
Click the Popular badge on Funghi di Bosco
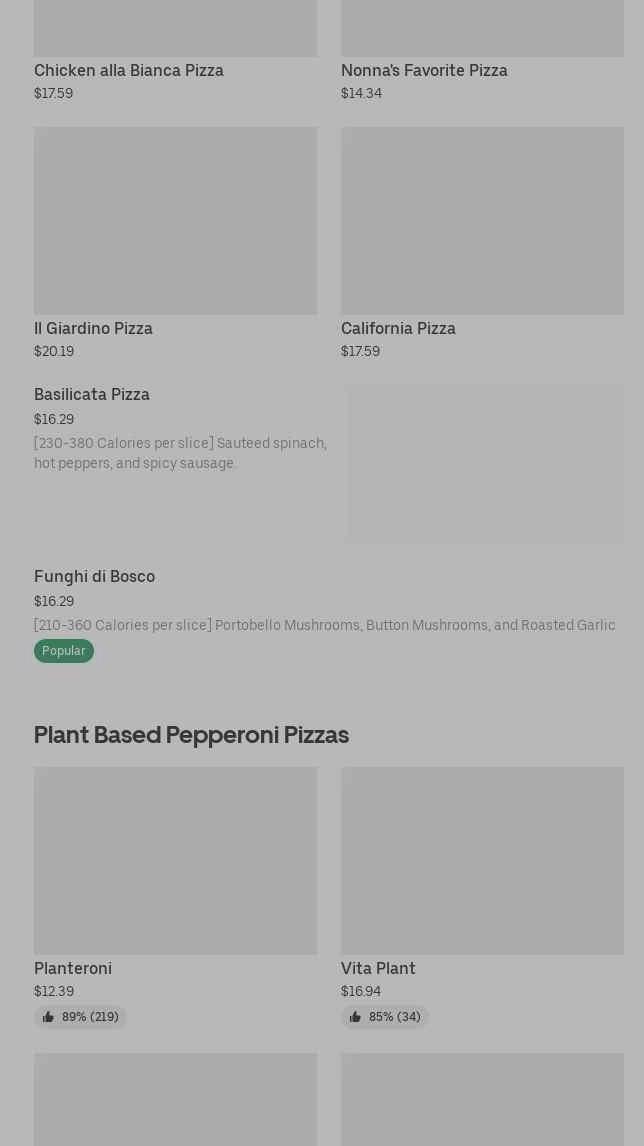click(64, 651)
